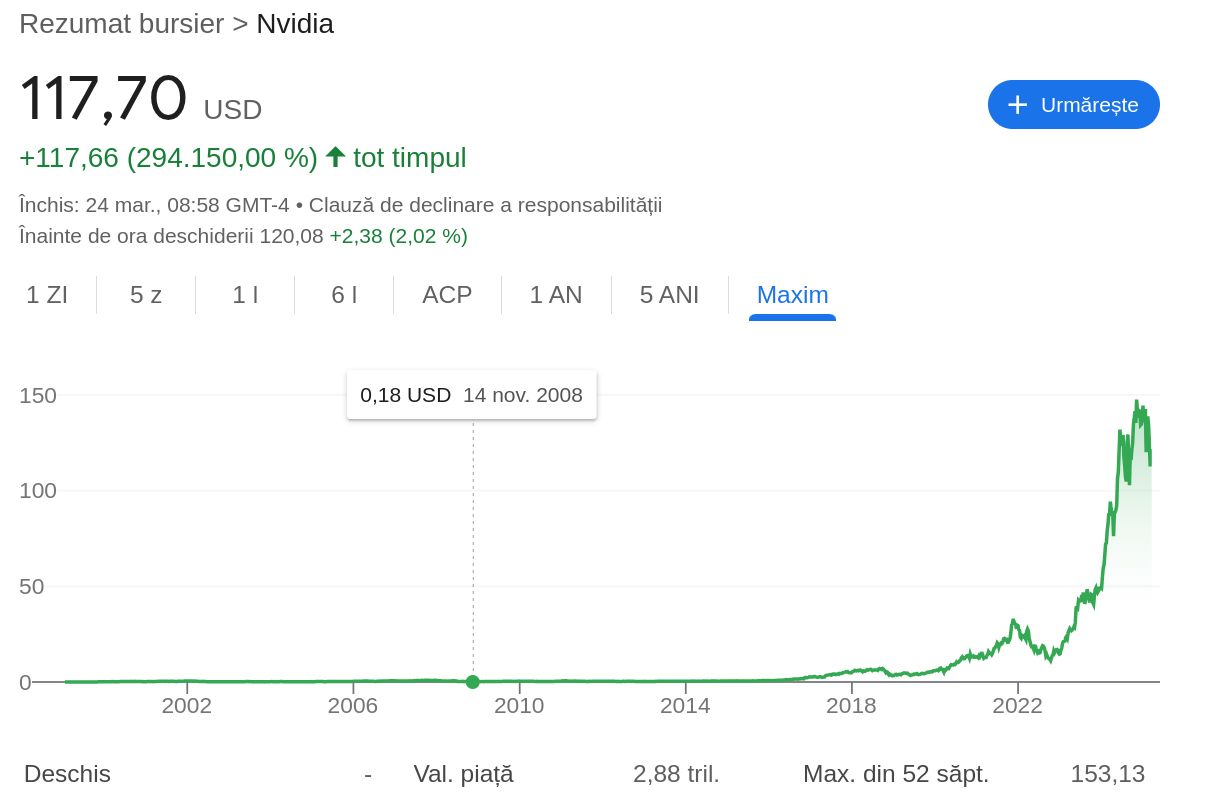Image resolution: width=1206 pixels, height=800 pixels.
Task: Click the 2018 x-axis label
Action: (851, 706)
